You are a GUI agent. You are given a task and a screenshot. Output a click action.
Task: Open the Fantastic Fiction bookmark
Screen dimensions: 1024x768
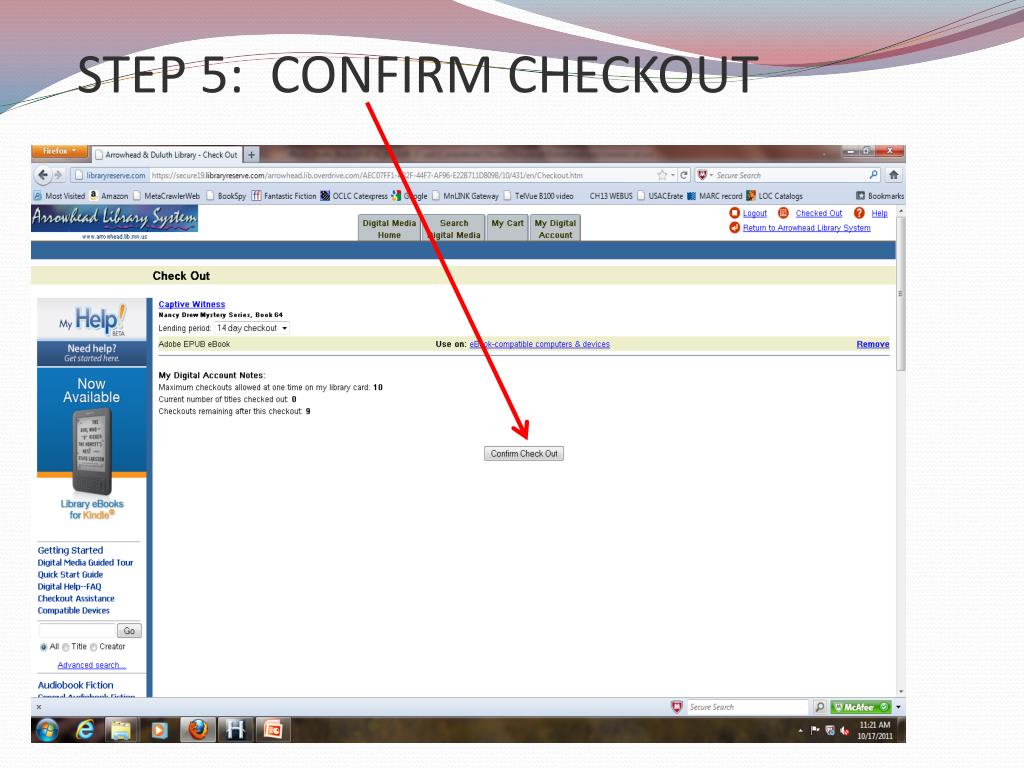(x=284, y=196)
